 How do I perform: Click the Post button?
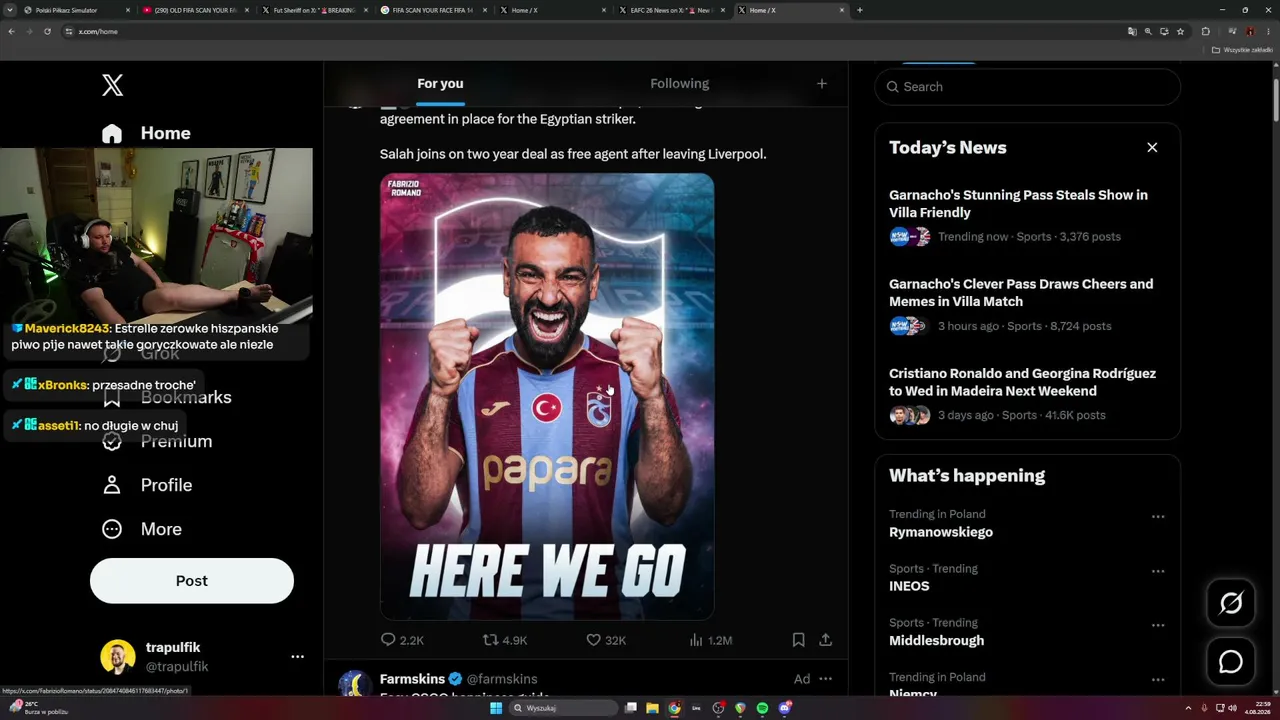click(192, 581)
